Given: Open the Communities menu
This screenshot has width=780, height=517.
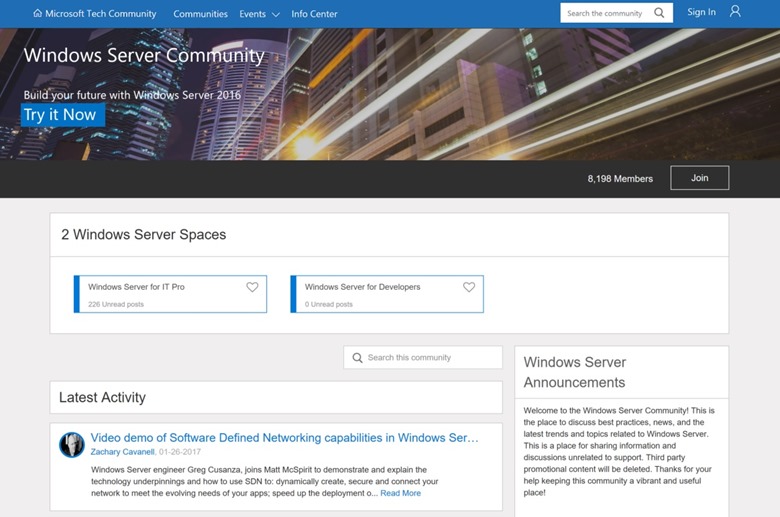Looking at the screenshot, I should (x=200, y=14).
